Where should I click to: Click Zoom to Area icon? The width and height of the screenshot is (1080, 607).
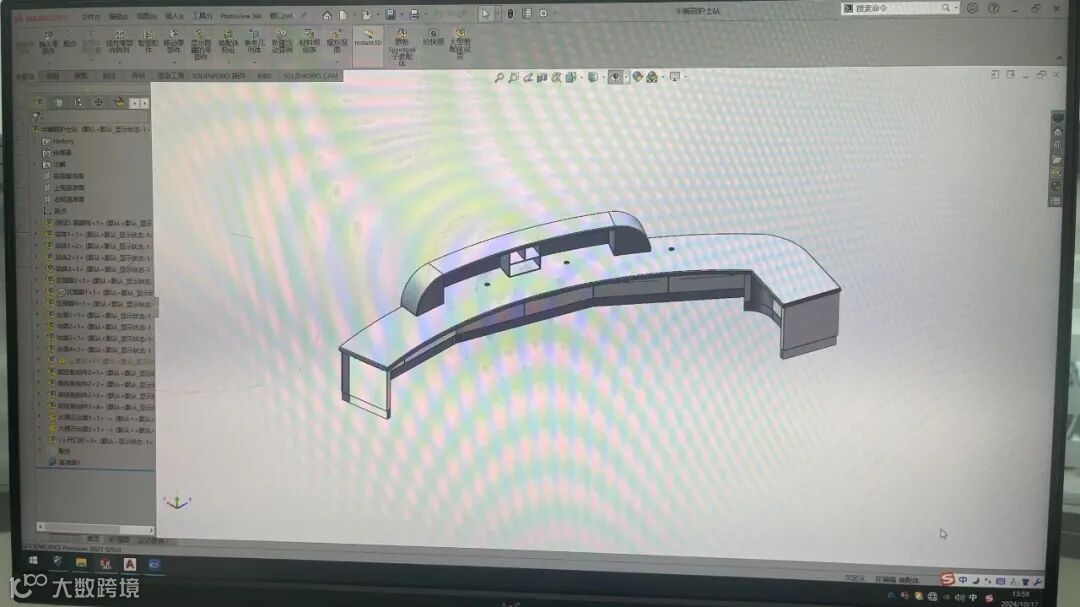point(514,78)
